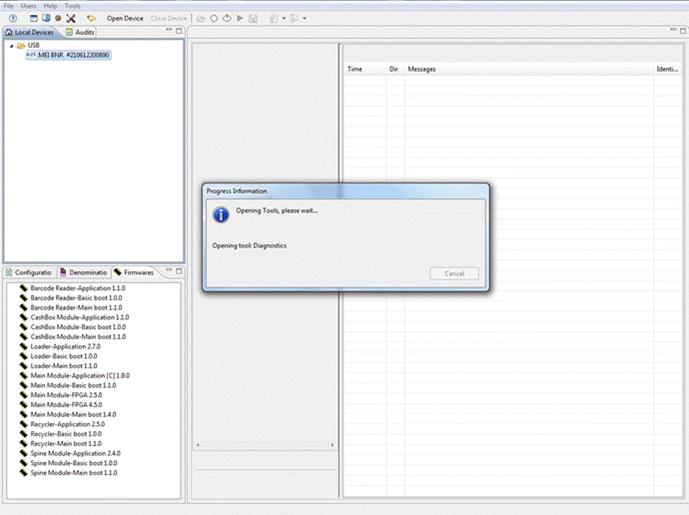This screenshot has width=689, height=515.
Task: Select Main Module-Application [C] 1.9.0
Action: (x=75, y=376)
